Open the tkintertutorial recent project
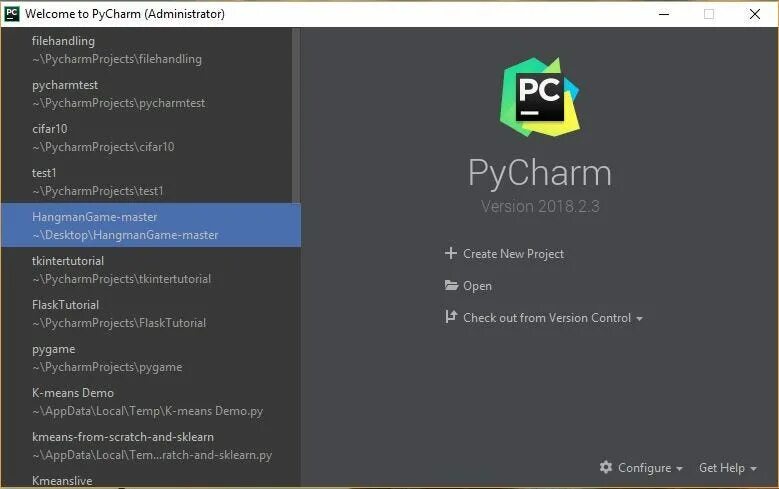Screen dimensions: 779x489 click(x=151, y=270)
